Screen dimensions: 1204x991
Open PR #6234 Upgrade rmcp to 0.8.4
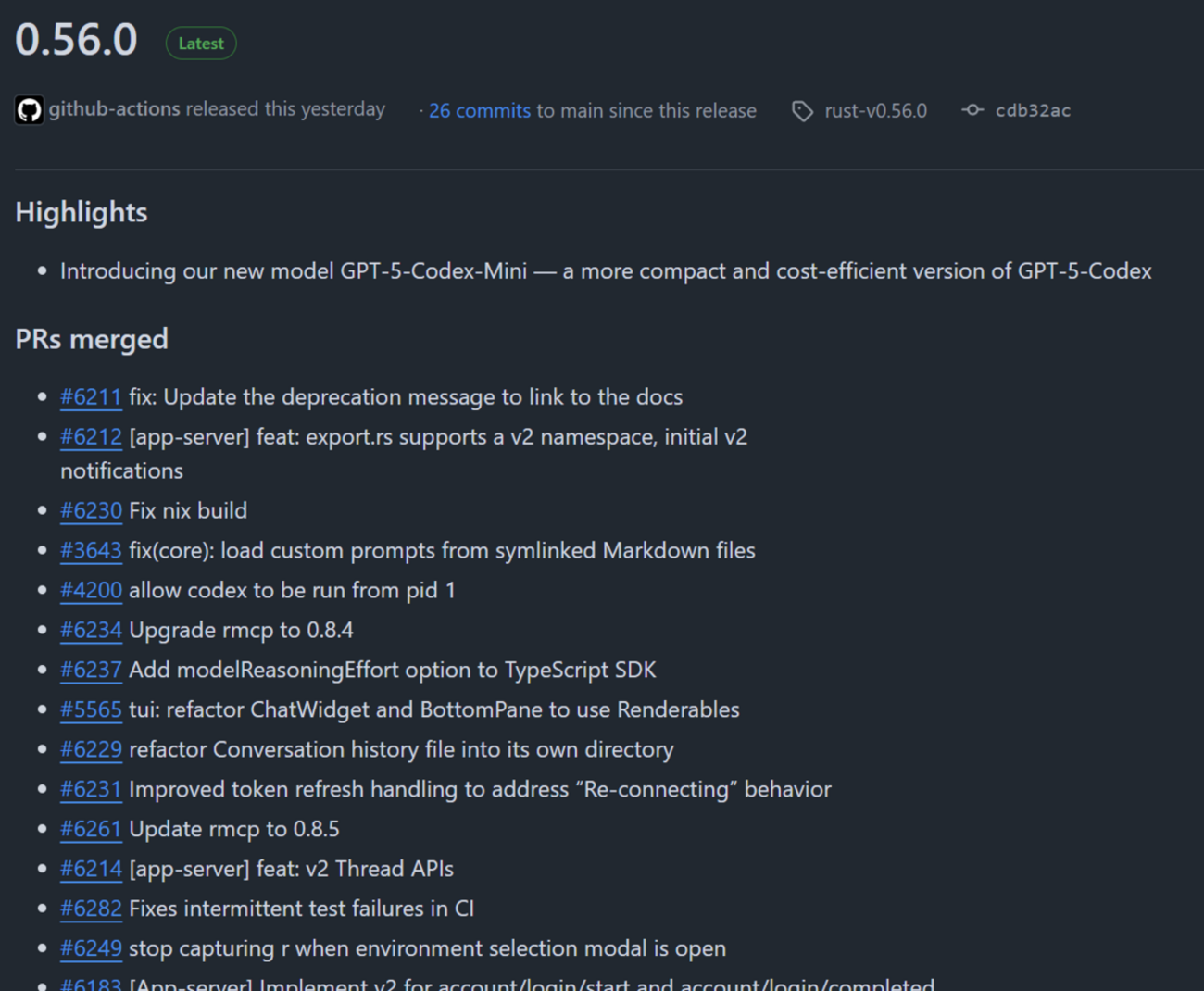coord(91,631)
